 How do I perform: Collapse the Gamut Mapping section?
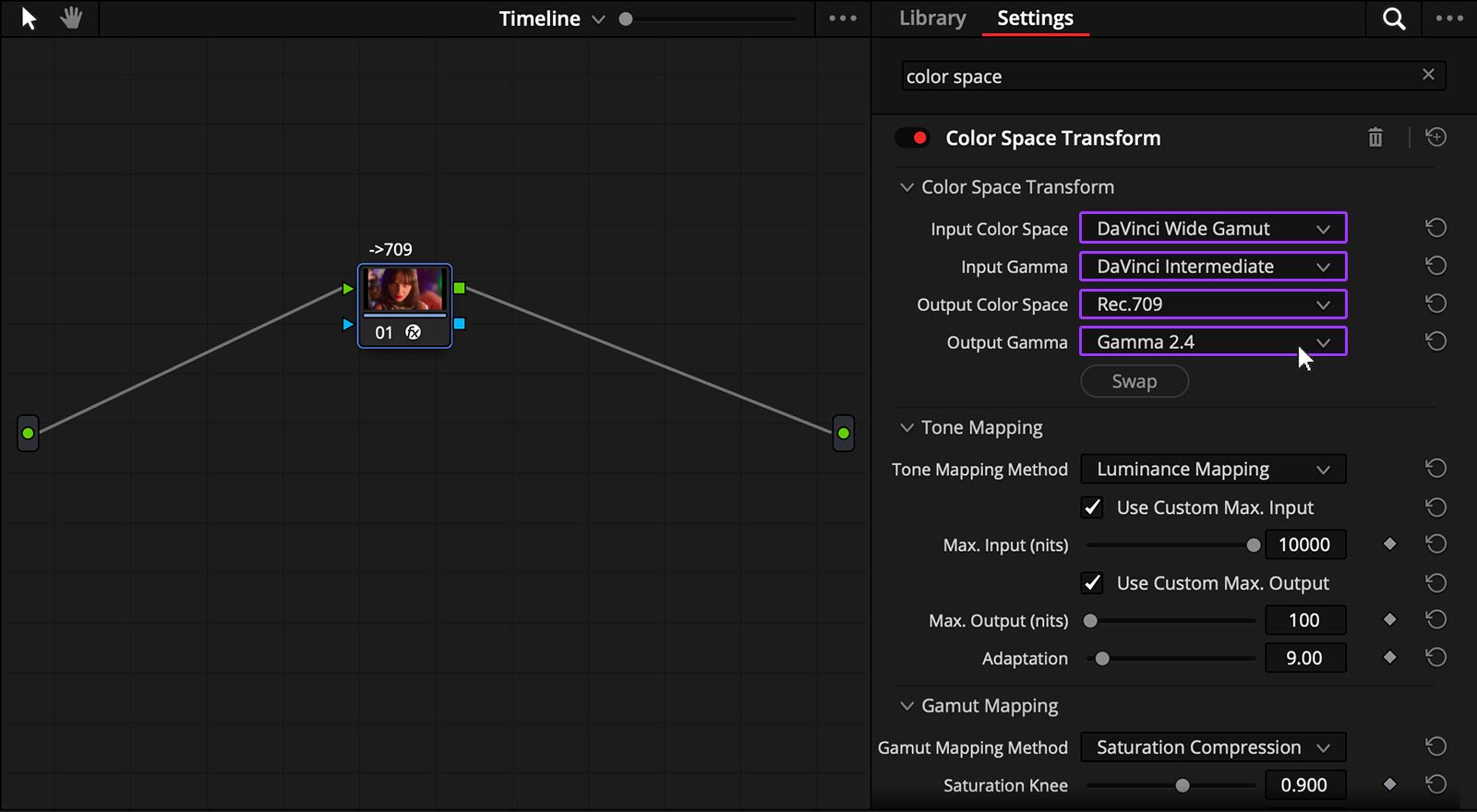coord(907,706)
